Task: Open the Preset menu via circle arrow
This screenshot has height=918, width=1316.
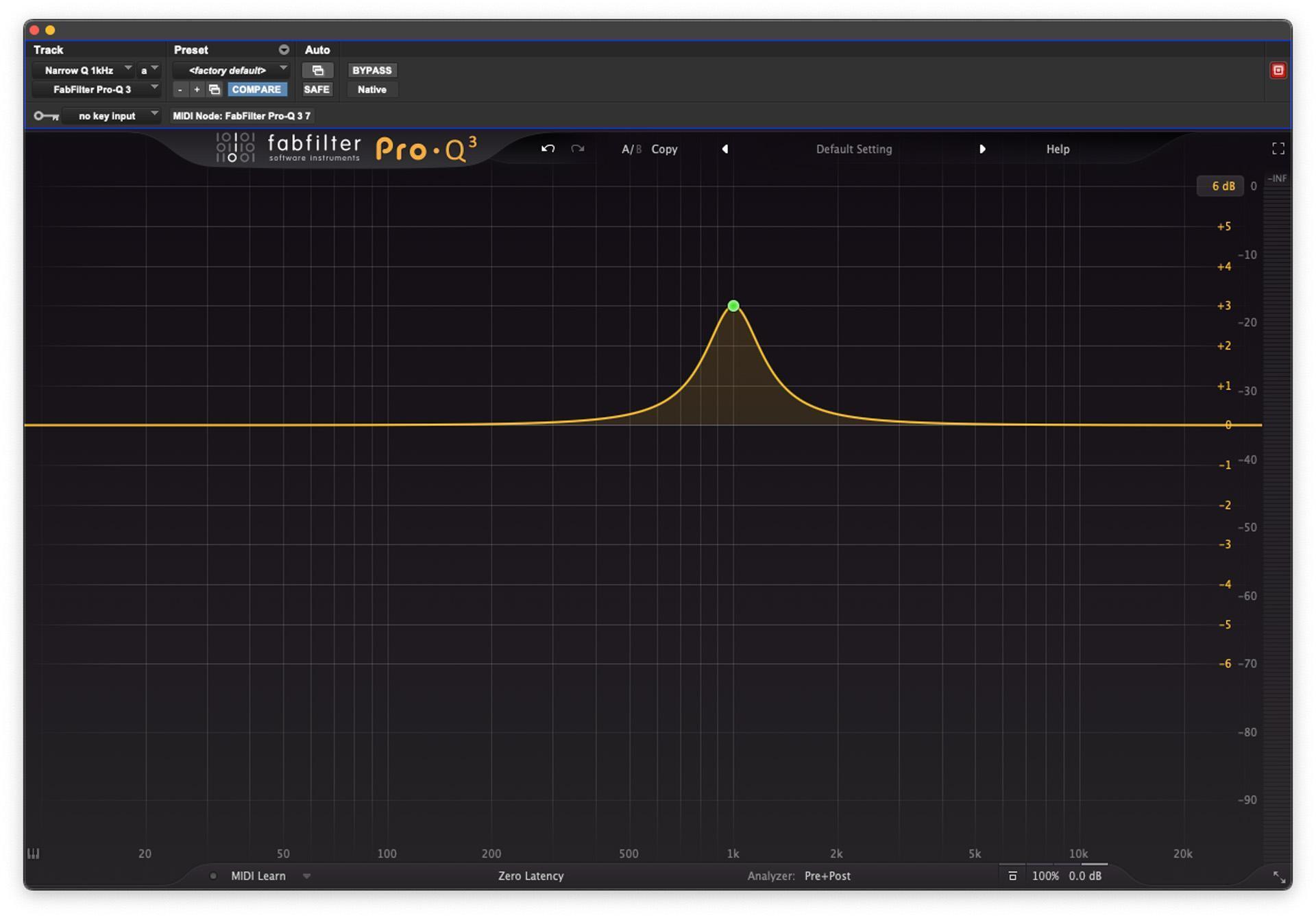Action: 283,49
